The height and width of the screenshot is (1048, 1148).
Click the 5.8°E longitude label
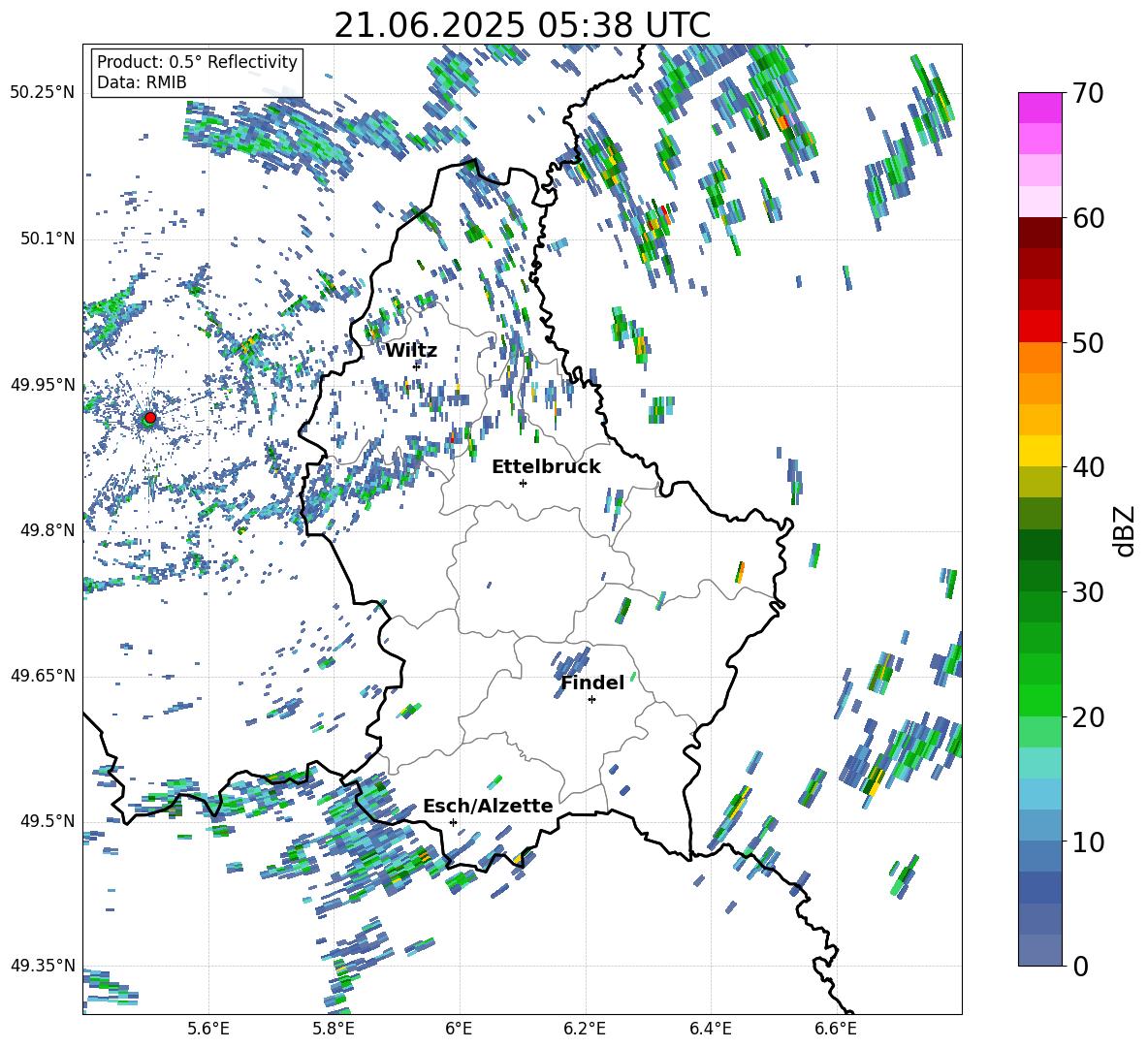334,1029
